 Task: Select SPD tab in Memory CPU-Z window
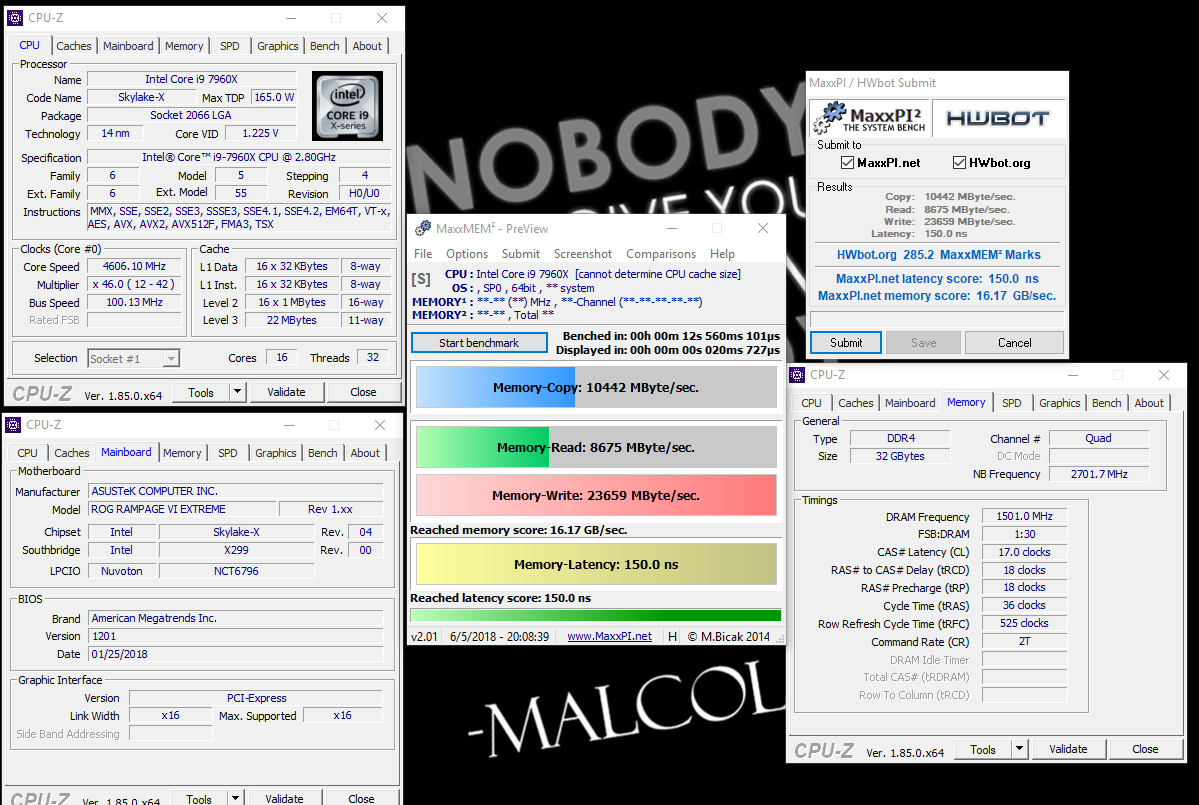point(1012,403)
